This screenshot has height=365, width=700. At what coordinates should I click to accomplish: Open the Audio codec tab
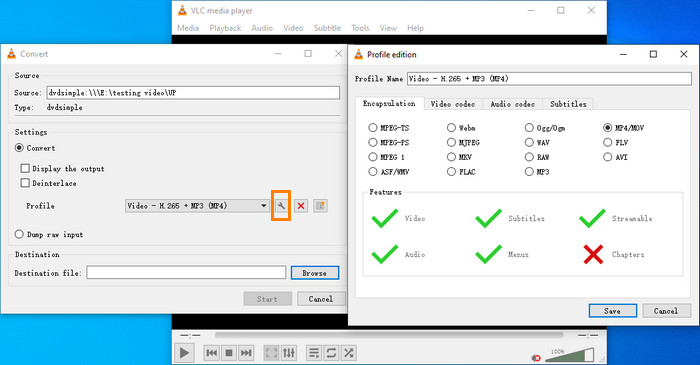[x=512, y=104]
